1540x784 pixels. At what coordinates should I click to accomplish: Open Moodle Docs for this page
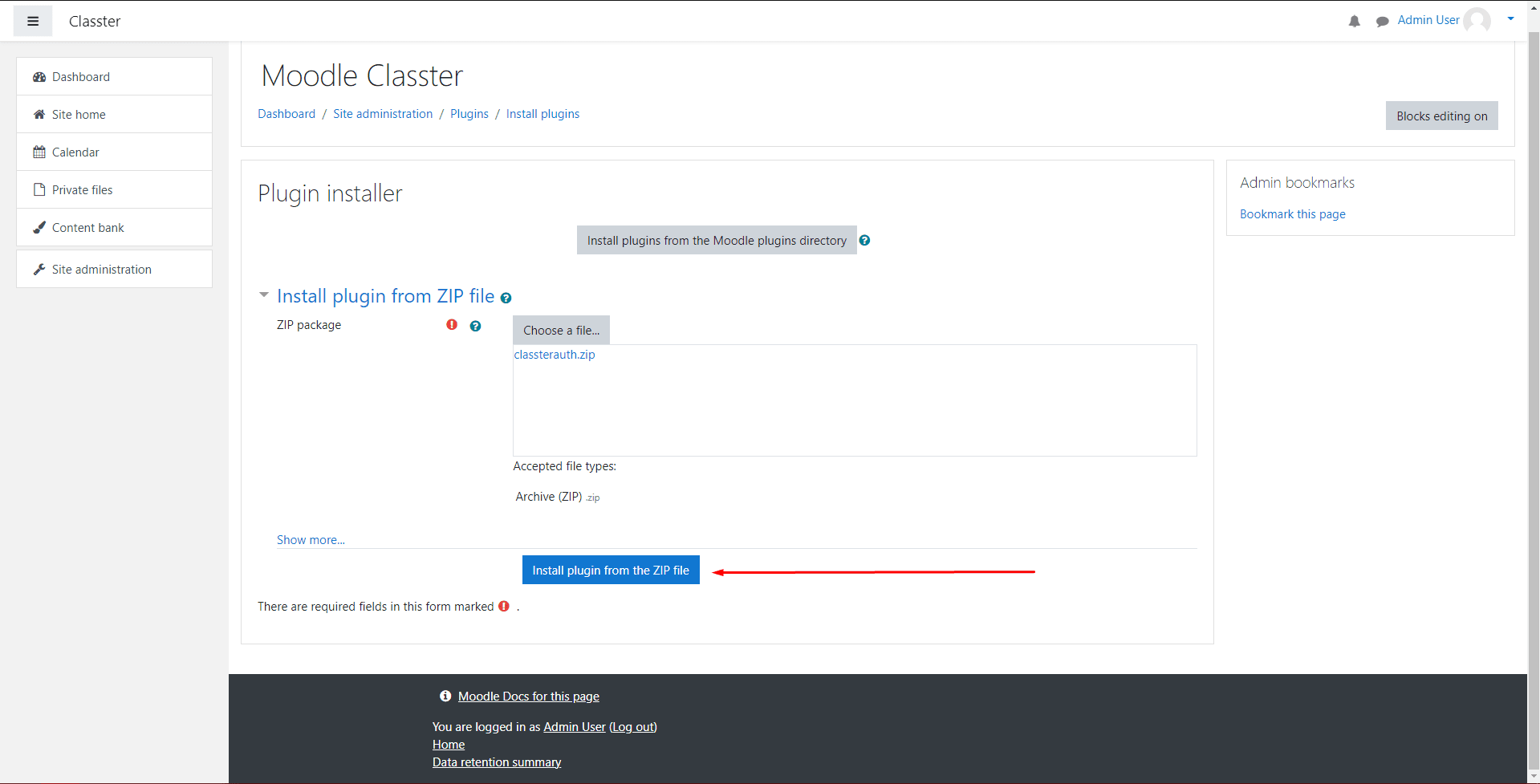(x=529, y=697)
